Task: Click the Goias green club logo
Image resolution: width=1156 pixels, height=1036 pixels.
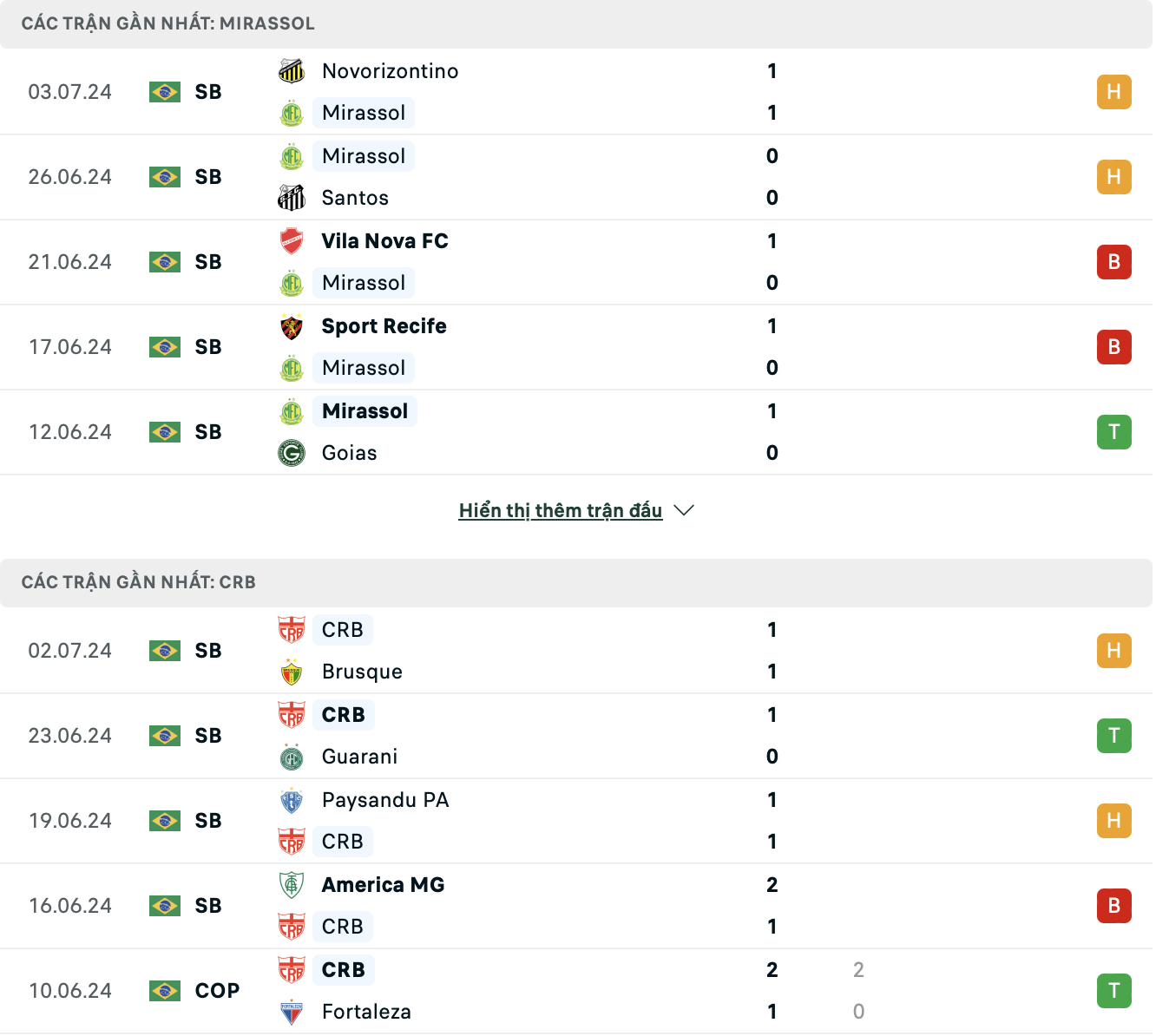Action: pyautogui.click(x=292, y=453)
